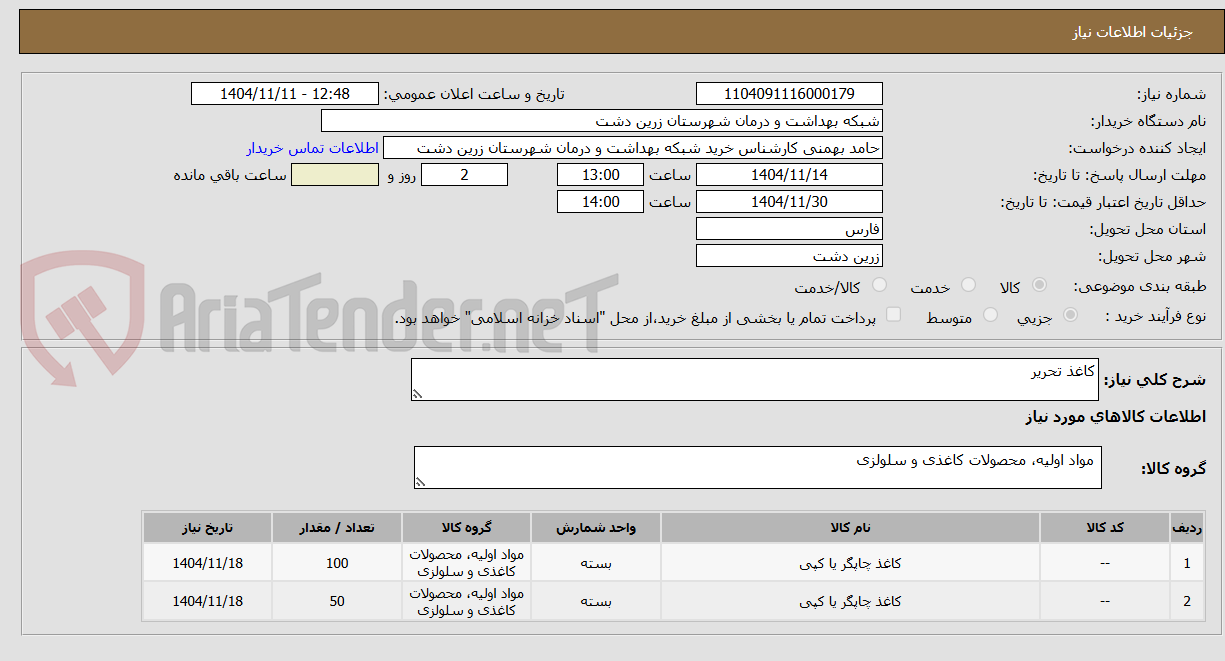1225x661 pixels.
Task: Click quantity 100 in row 1
Action: [x=337, y=563]
